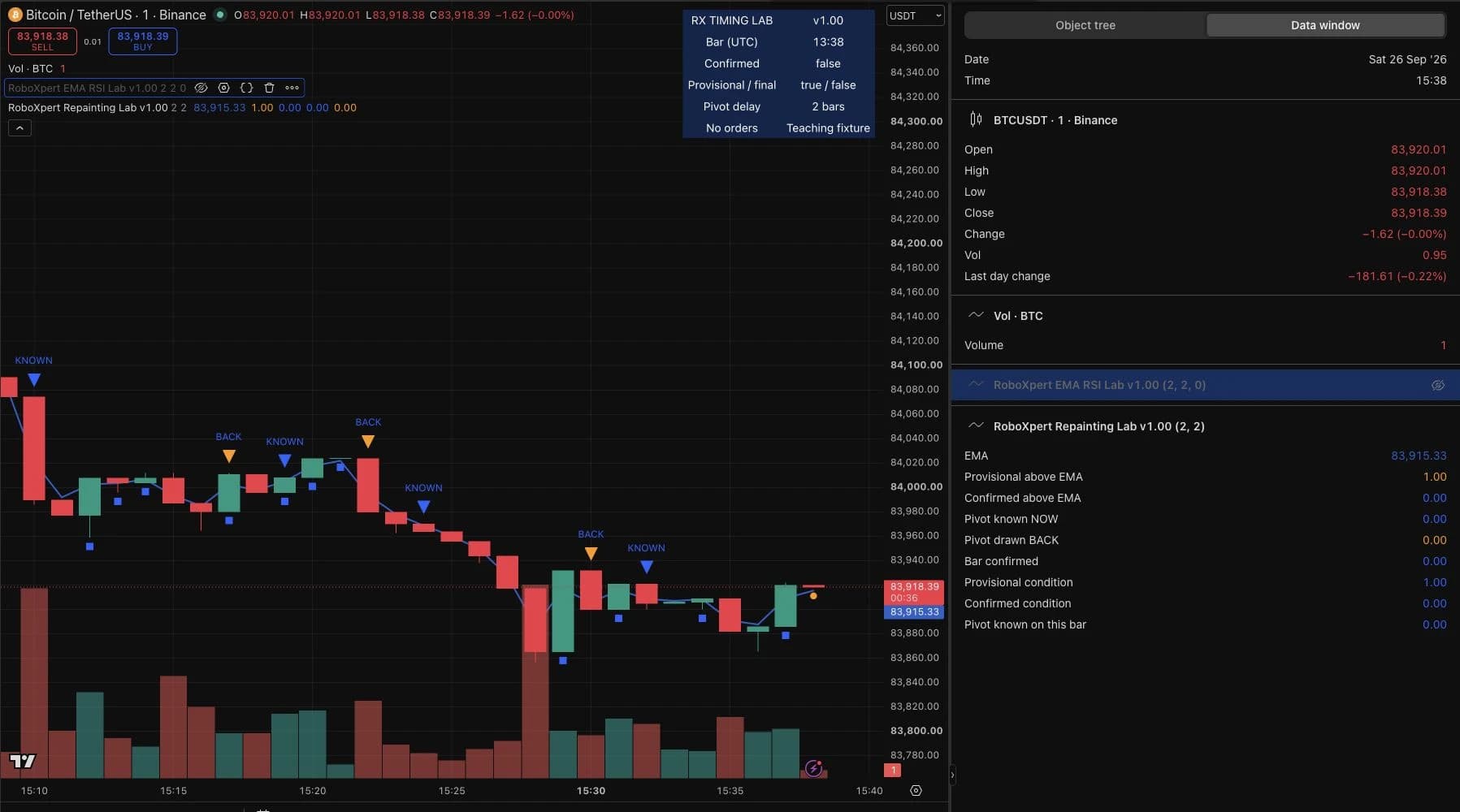This screenshot has width=1460, height=812.
Task: Click the 2 bars table cell
Action: coord(828,106)
